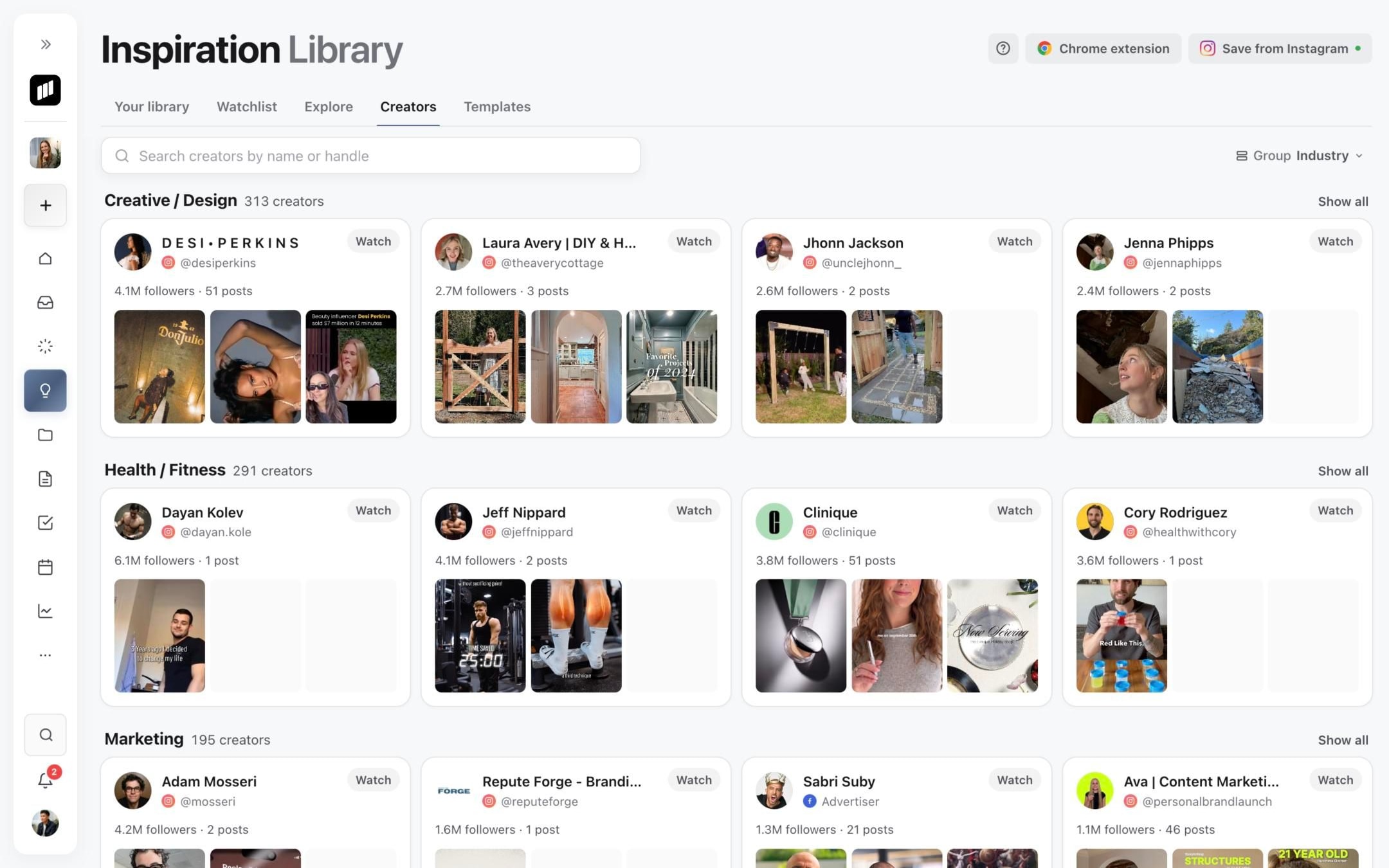Open the analytics chart icon in sidebar
Image resolution: width=1389 pixels, height=868 pixels.
point(45,611)
